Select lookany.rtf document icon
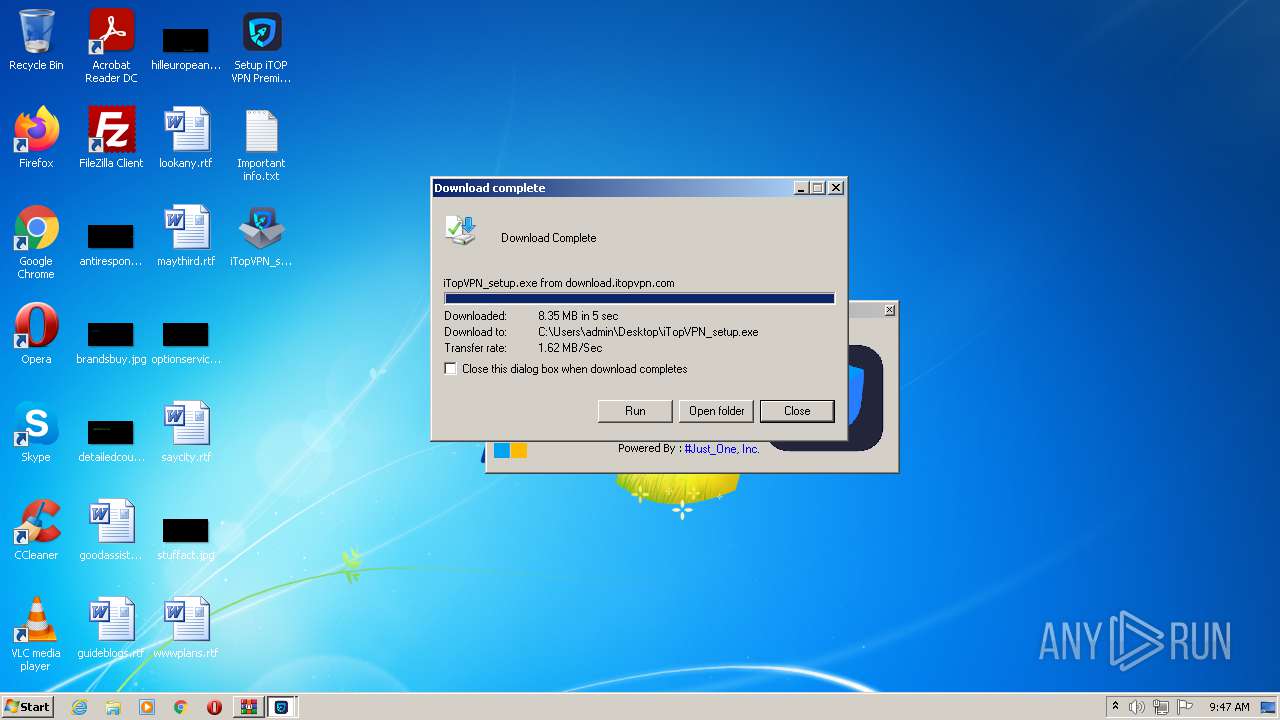The width and height of the screenshot is (1280, 720). pos(186,139)
